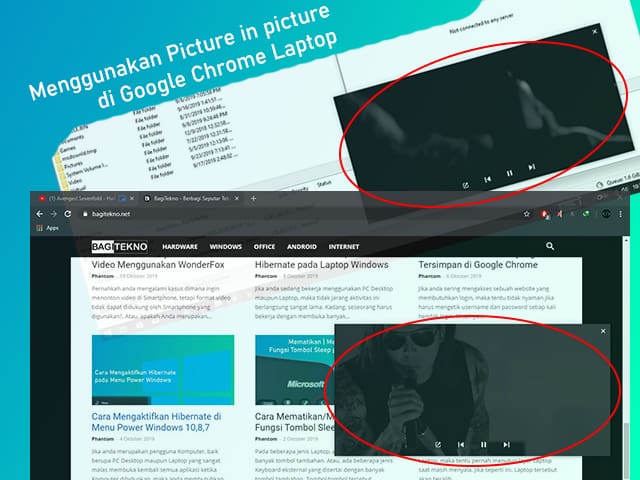Click 'Not connected to any server' text

[x=482, y=24]
